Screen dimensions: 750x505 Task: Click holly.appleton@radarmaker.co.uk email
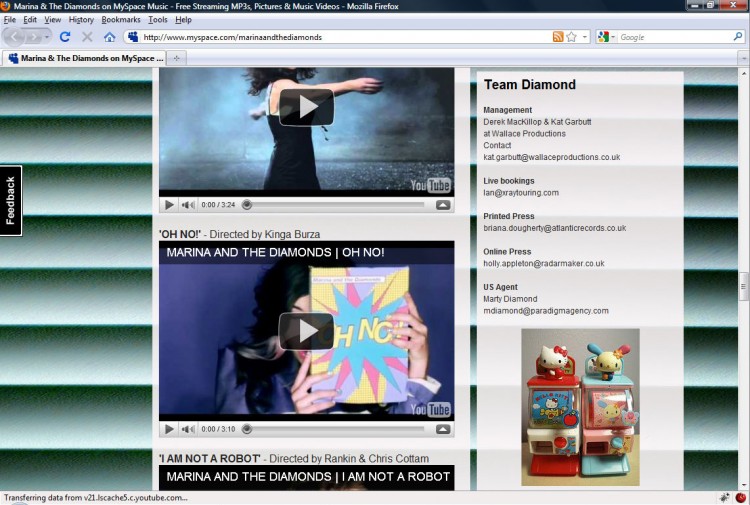544,263
